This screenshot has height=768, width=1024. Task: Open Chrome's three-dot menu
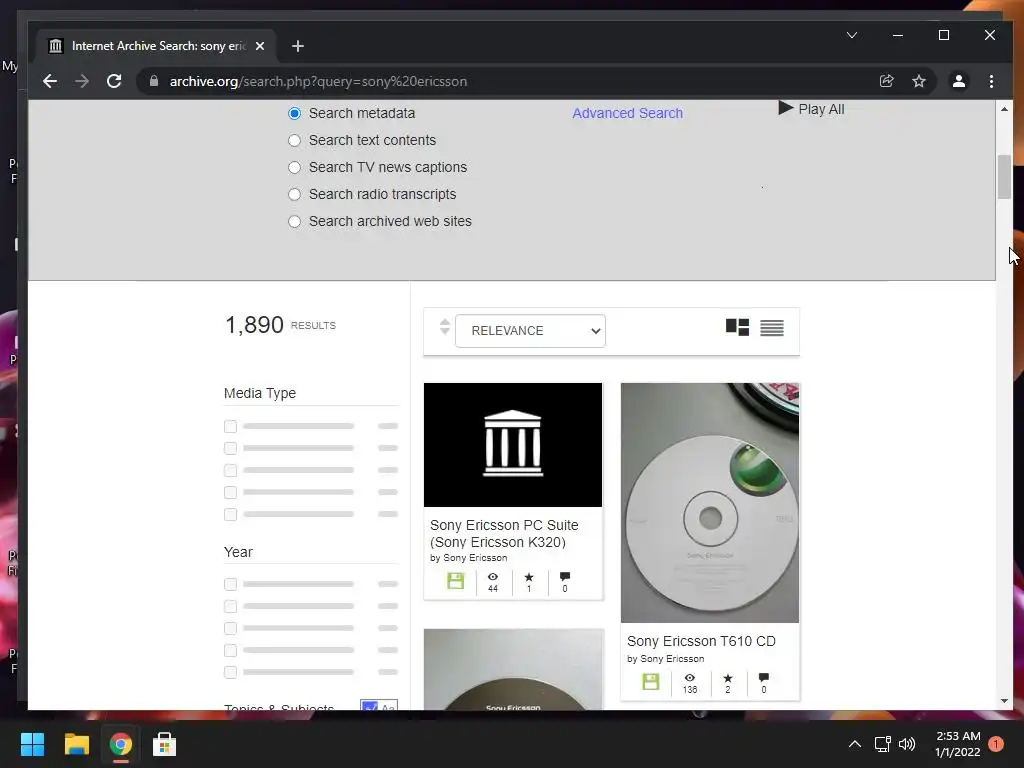[991, 81]
